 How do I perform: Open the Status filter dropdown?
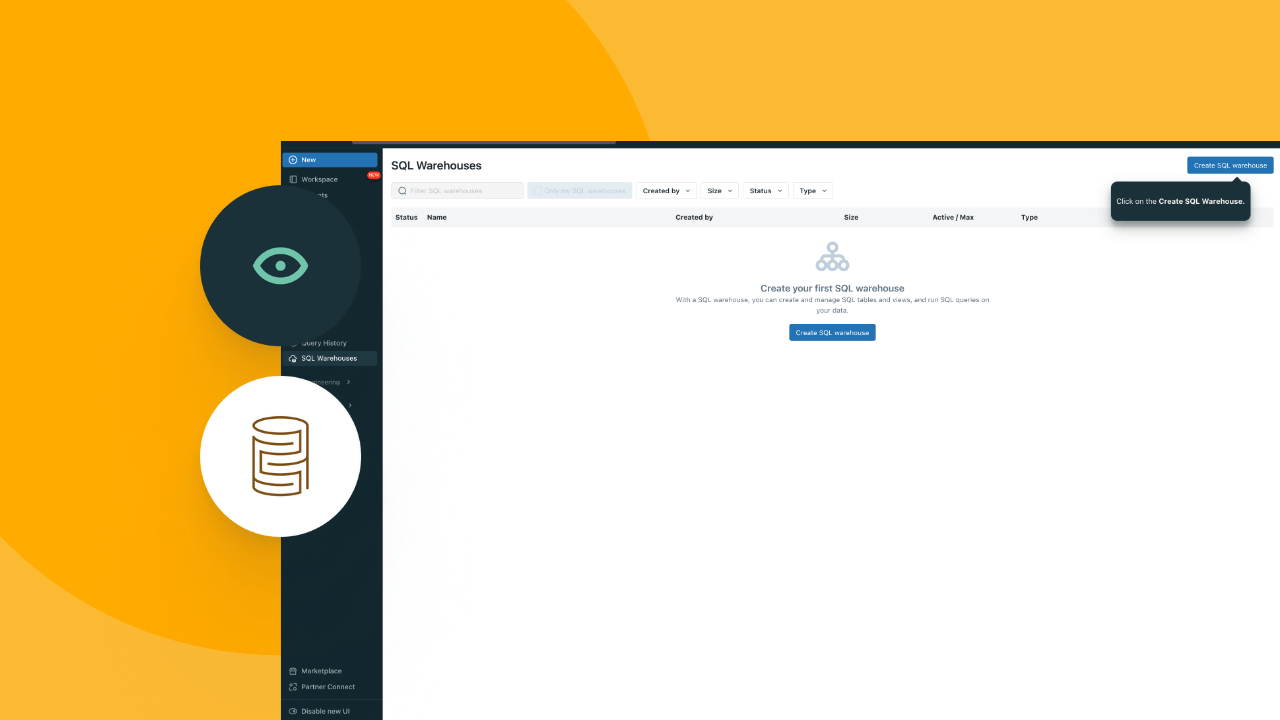tap(766, 191)
